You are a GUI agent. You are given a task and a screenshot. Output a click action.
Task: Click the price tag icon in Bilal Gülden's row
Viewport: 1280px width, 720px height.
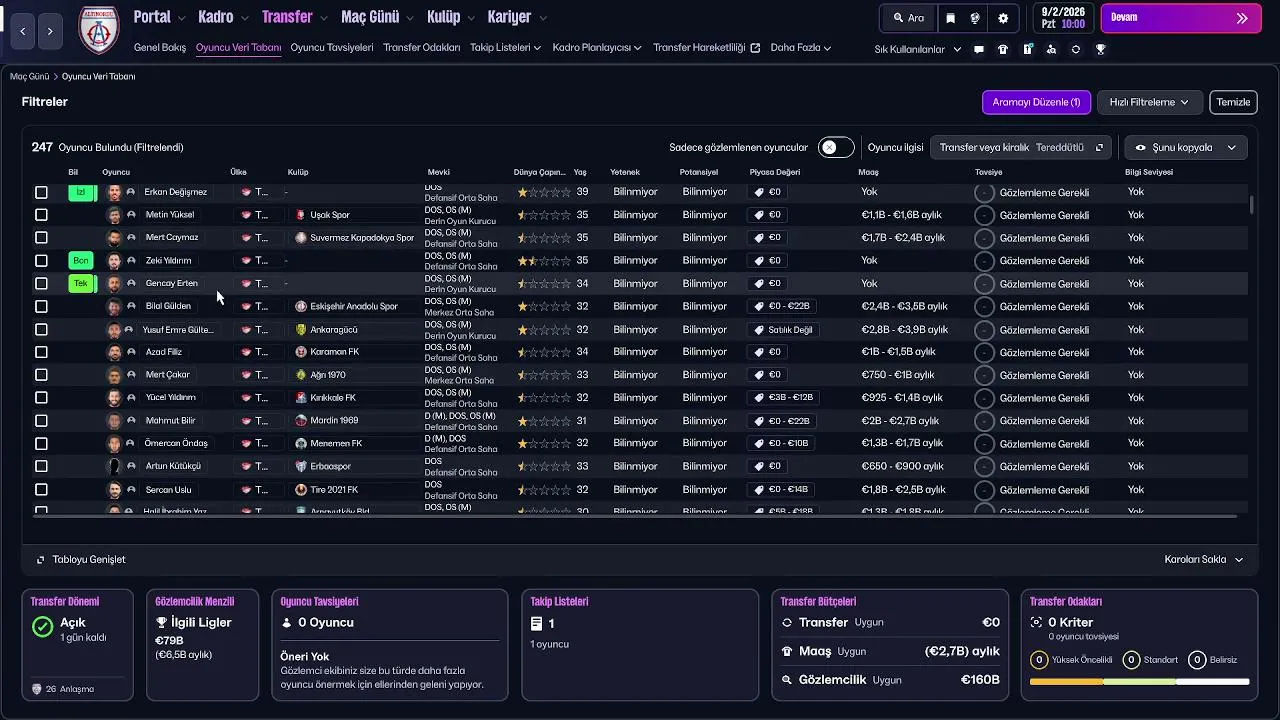760,307
